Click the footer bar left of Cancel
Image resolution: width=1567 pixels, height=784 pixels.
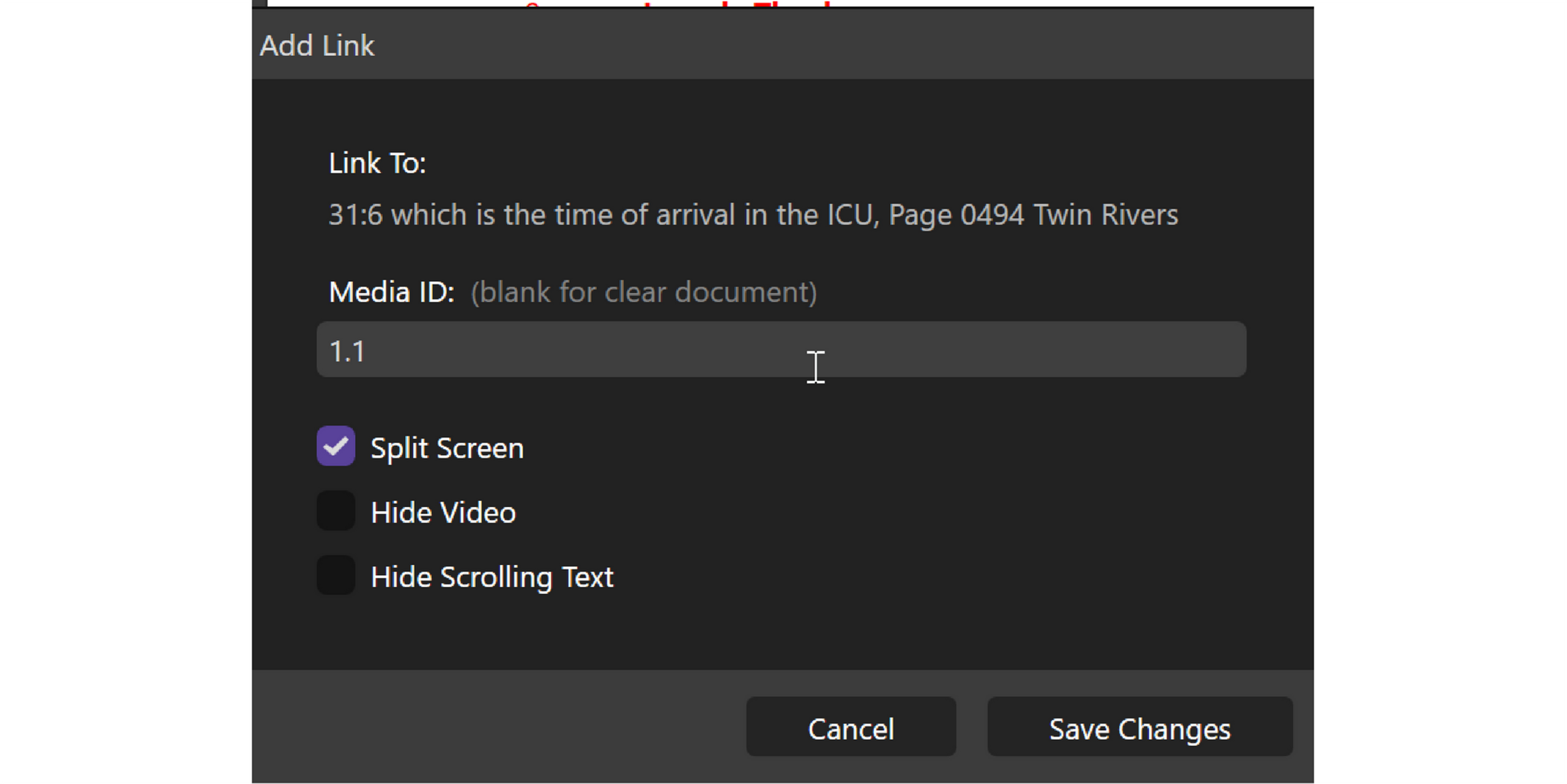487,726
